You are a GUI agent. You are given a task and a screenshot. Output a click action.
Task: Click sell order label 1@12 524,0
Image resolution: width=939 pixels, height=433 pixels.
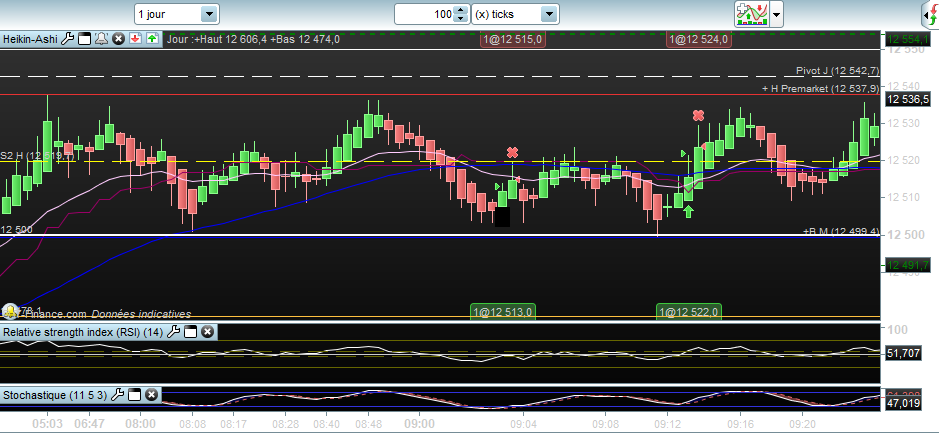tap(699, 40)
